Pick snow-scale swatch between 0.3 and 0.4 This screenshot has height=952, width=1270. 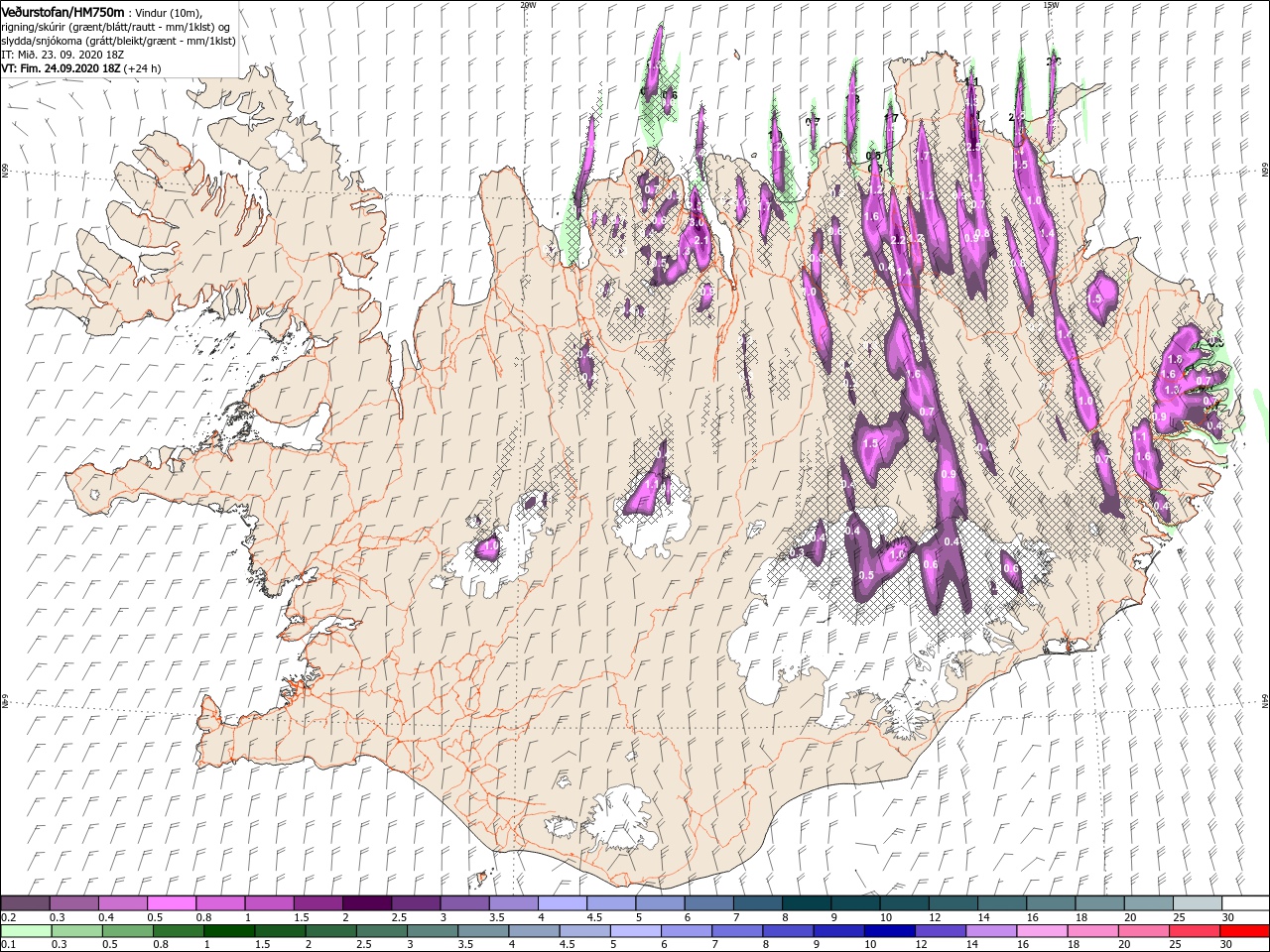coord(73,902)
